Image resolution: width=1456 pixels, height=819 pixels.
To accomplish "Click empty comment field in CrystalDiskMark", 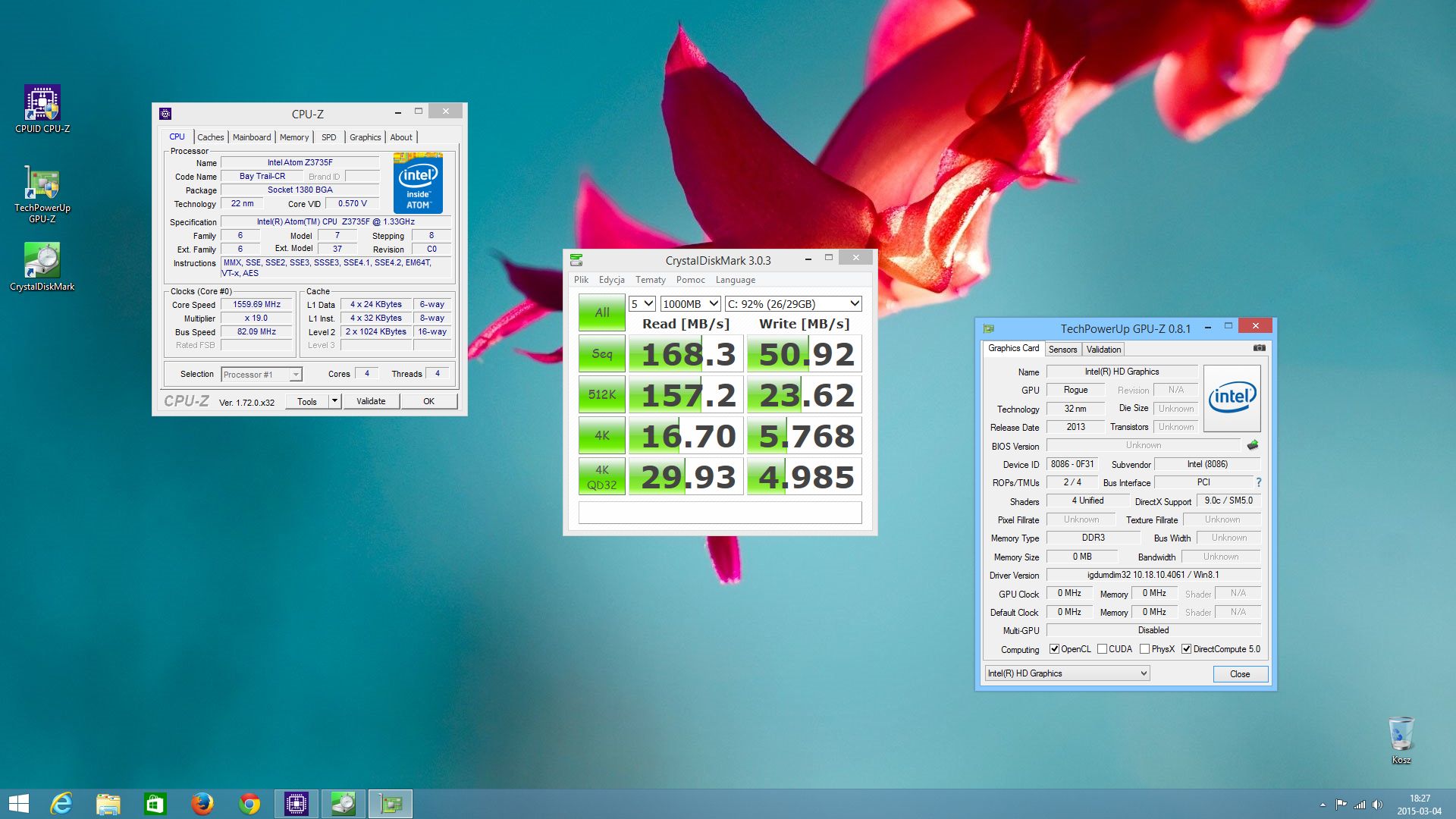I will [x=720, y=513].
